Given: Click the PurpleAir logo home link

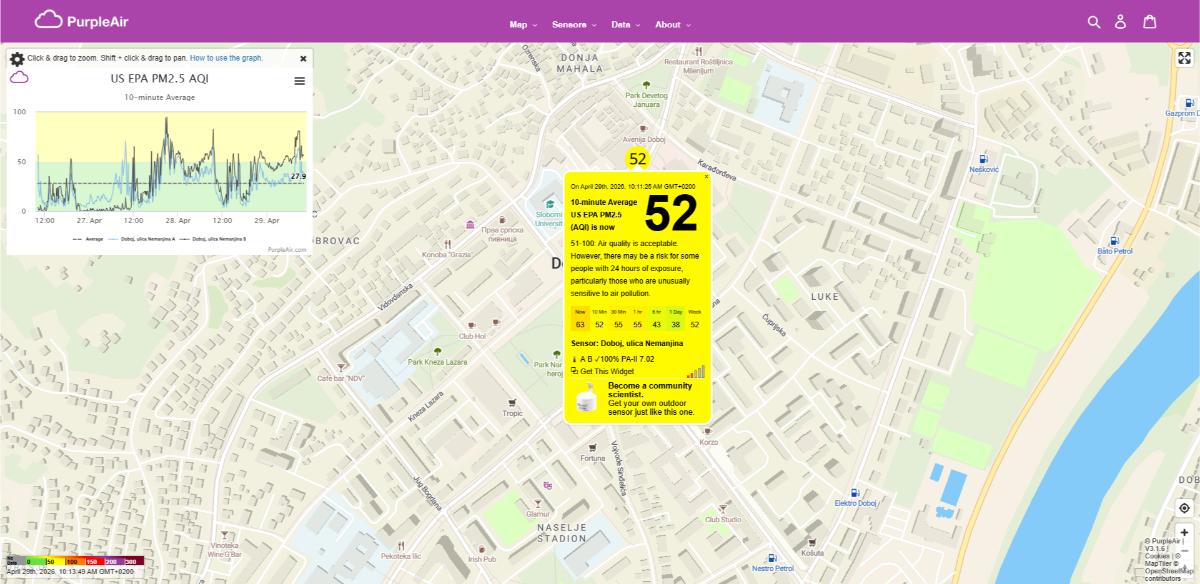Looking at the screenshot, I should (82, 20).
